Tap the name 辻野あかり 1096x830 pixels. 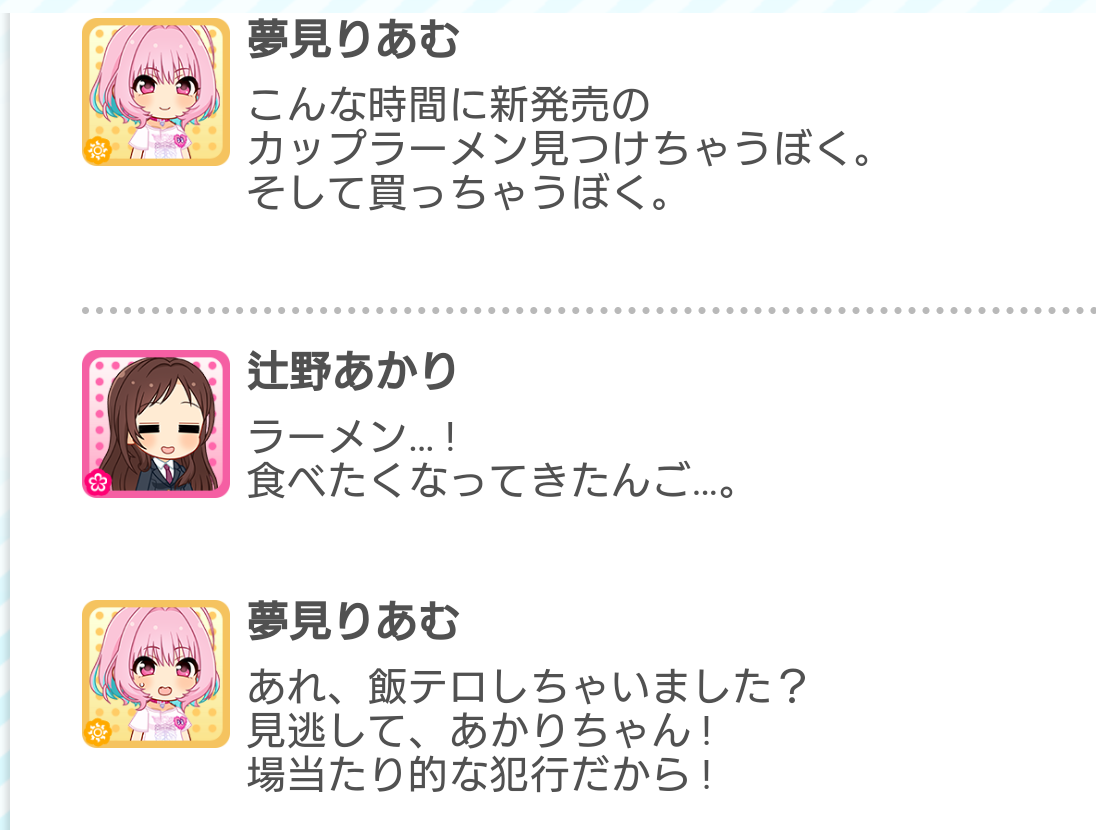(x=352, y=371)
